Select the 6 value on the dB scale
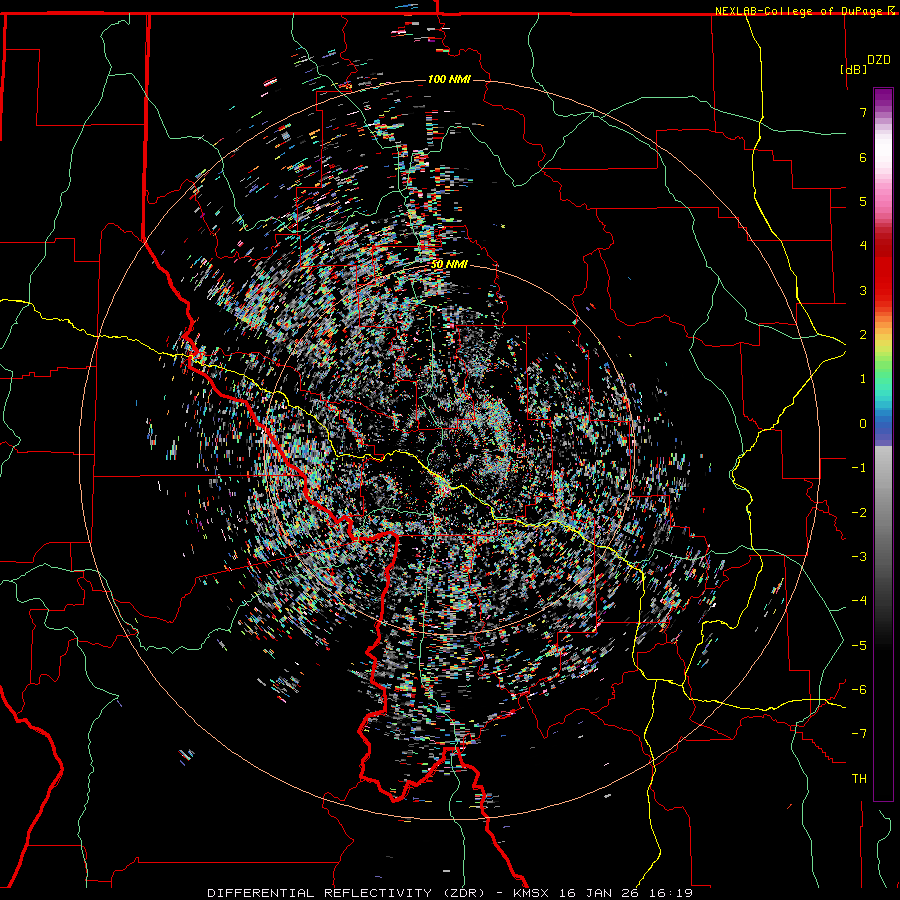The height and width of the screenshot is (900, 900). click(863, 157)
